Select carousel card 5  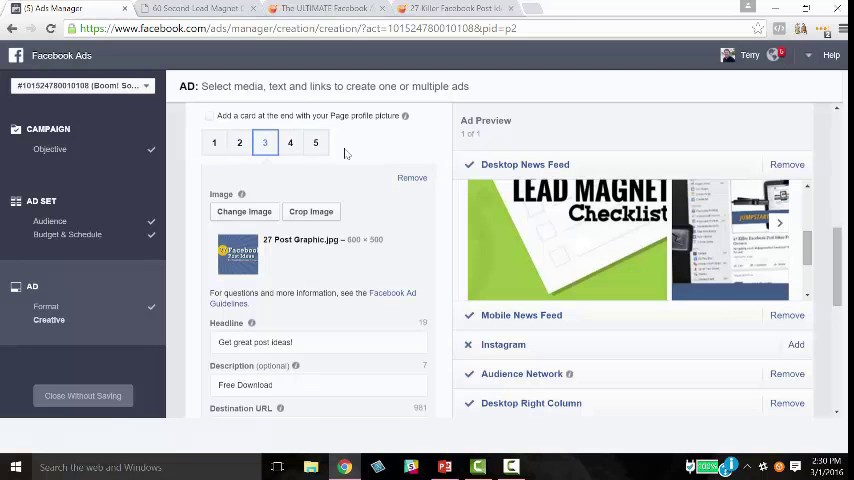[x=316, y=143]
